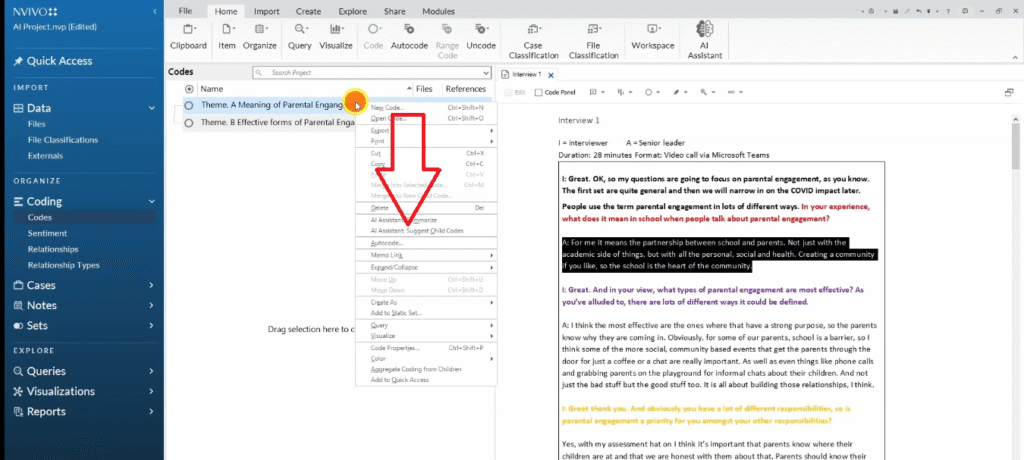Select radio circle for Theme. B code
Image resolution: width=1024 pixels, height=460 pixels.
(x=189, y=123)
